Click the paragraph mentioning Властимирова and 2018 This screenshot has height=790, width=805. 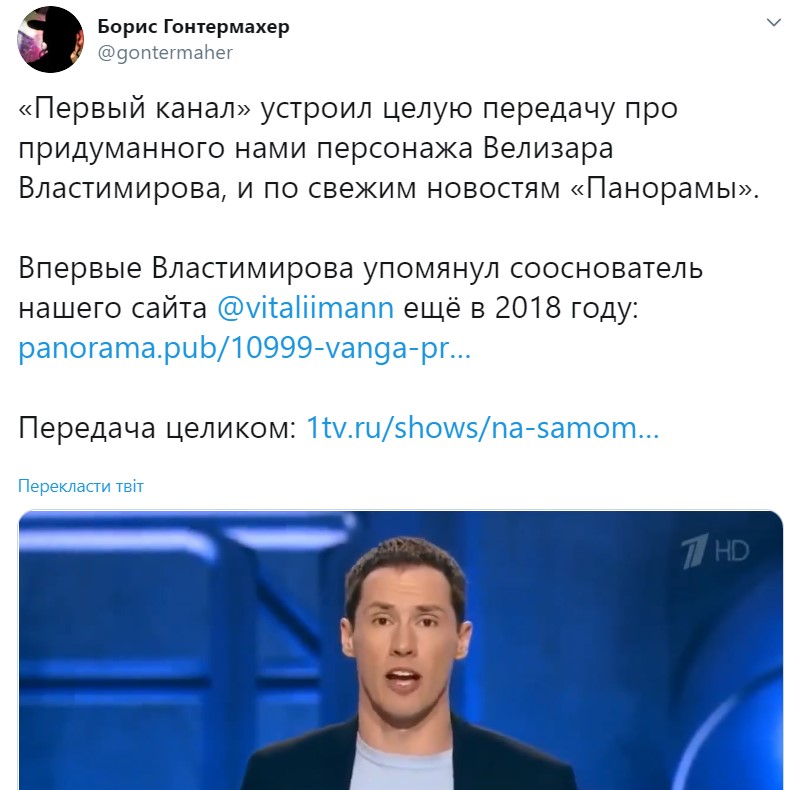pyautogui.click(x=360, y=308)
